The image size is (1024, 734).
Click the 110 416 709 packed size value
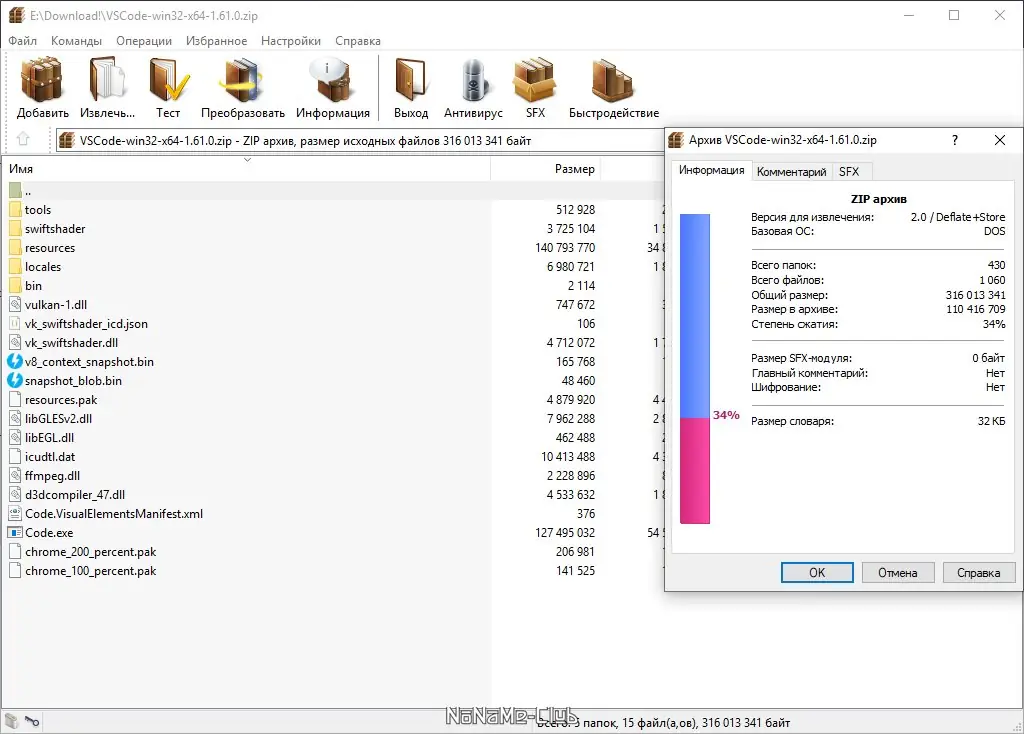[976, 309]
